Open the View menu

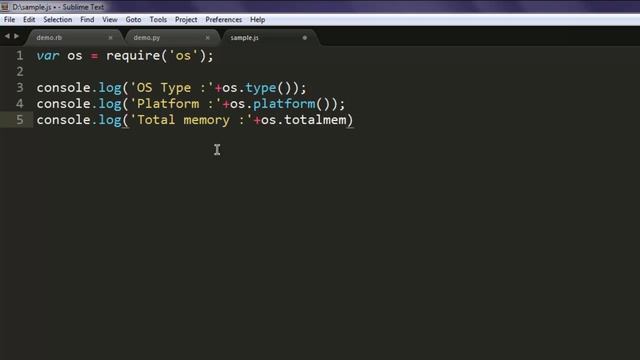[110, 20]
